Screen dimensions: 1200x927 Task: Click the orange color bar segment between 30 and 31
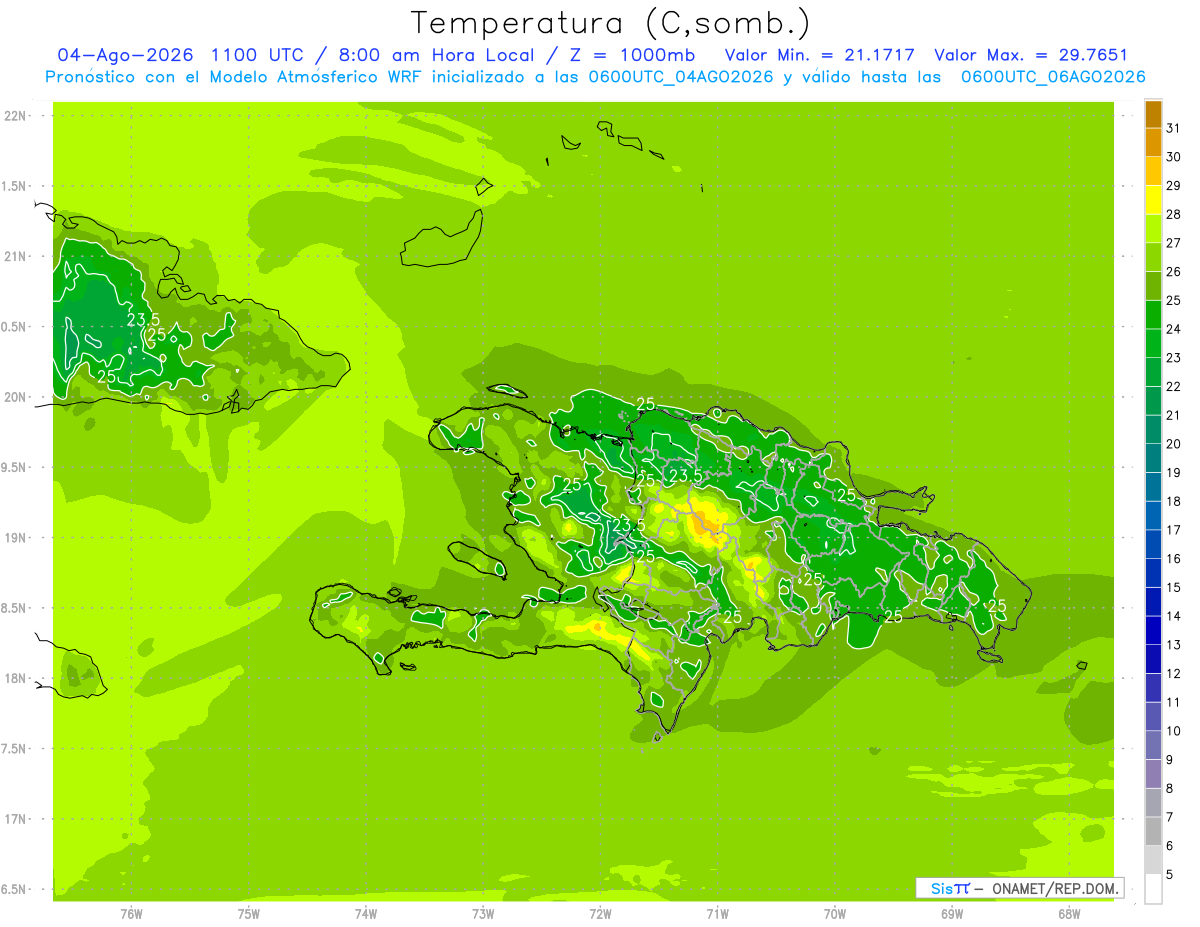point(1153,142)
